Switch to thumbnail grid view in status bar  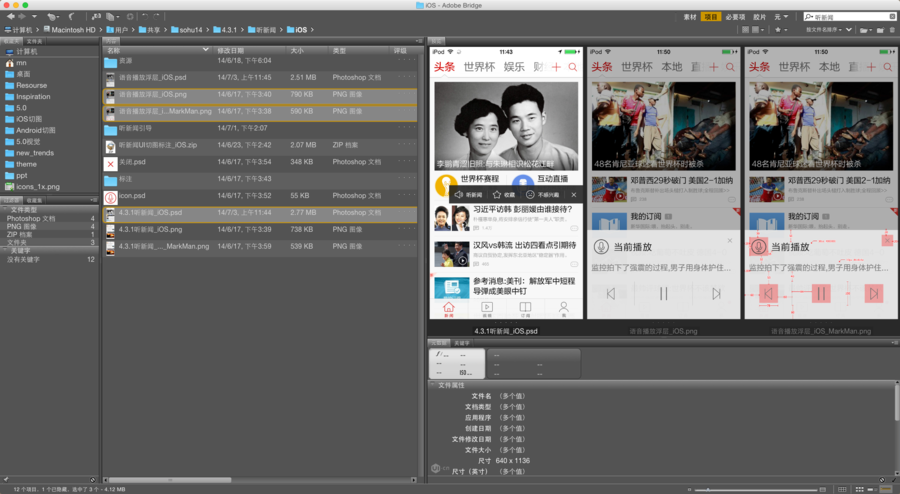coord(859,489)
